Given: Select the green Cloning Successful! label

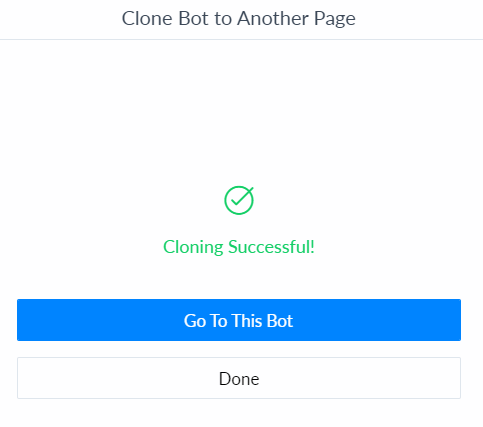Looking at the screenshot, I should [x=239, y=247].
